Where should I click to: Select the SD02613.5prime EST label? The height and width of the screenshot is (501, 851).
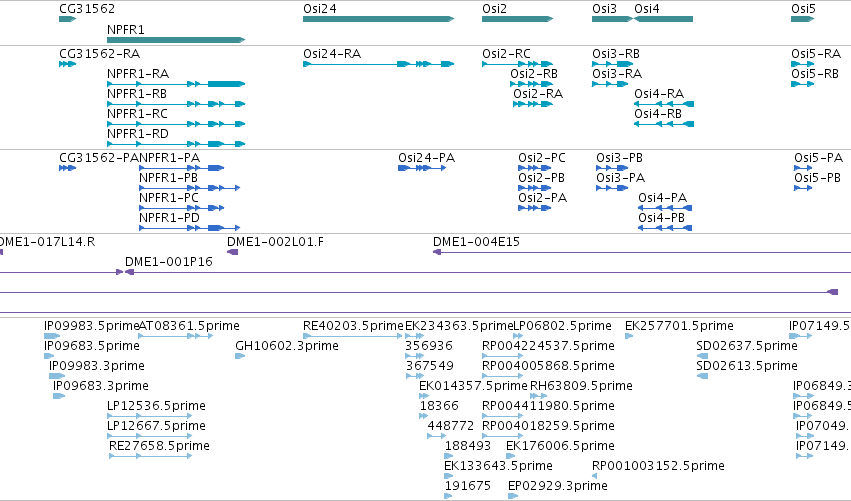click(747, 366)
